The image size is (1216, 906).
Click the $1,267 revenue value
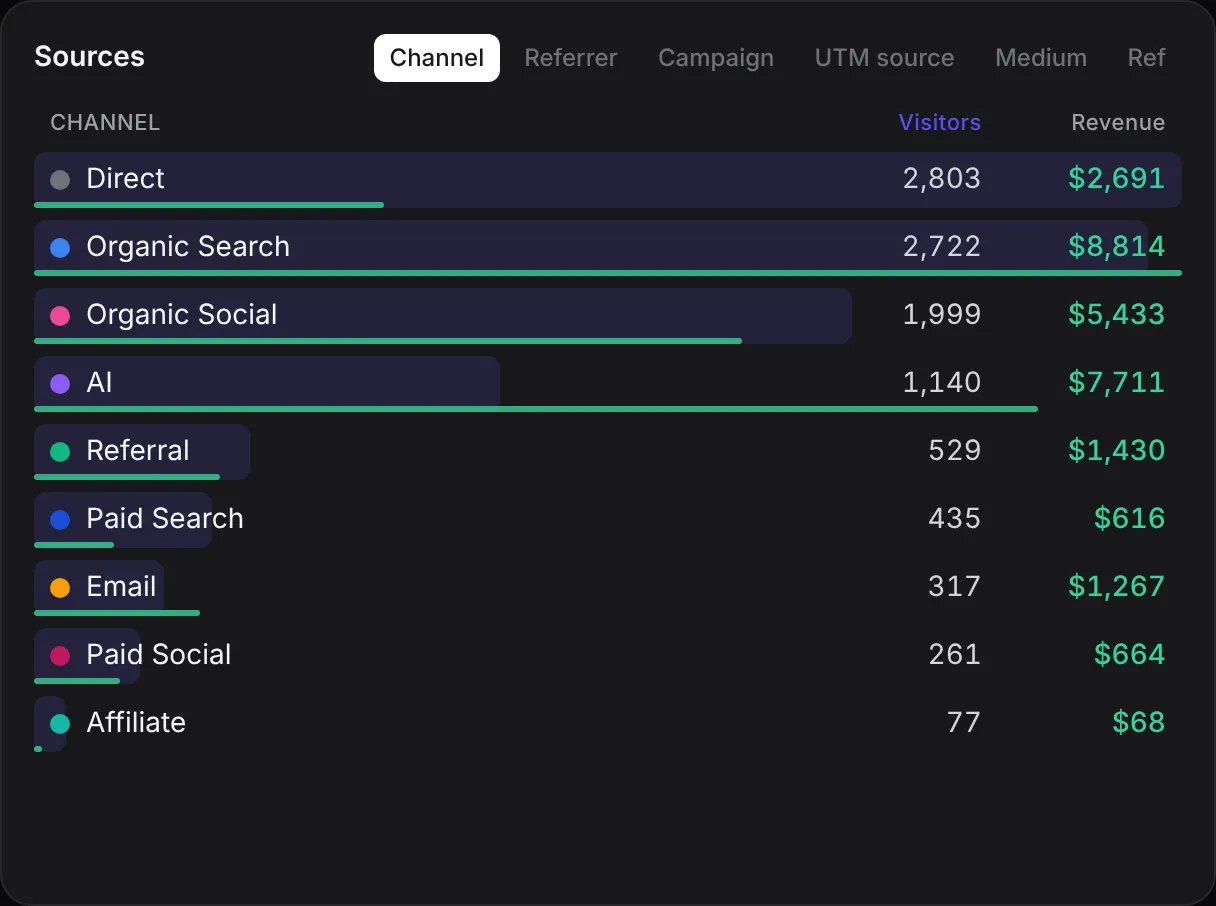click(1116, 587)
